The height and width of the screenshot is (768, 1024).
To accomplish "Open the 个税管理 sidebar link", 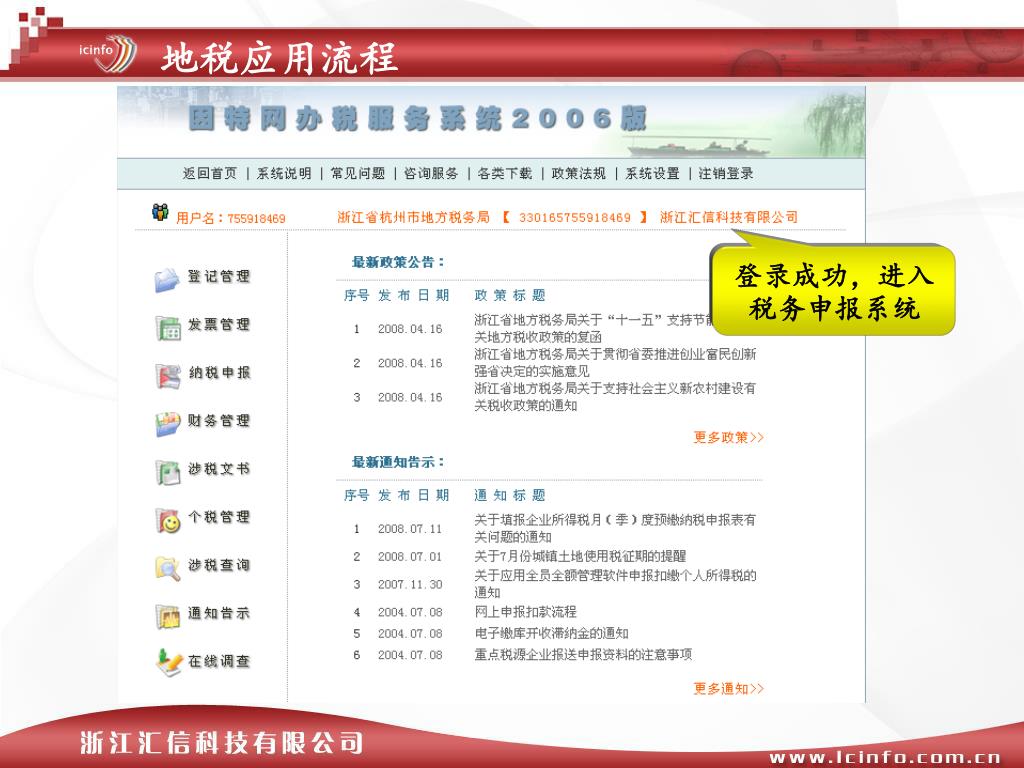I will (219, 517).
